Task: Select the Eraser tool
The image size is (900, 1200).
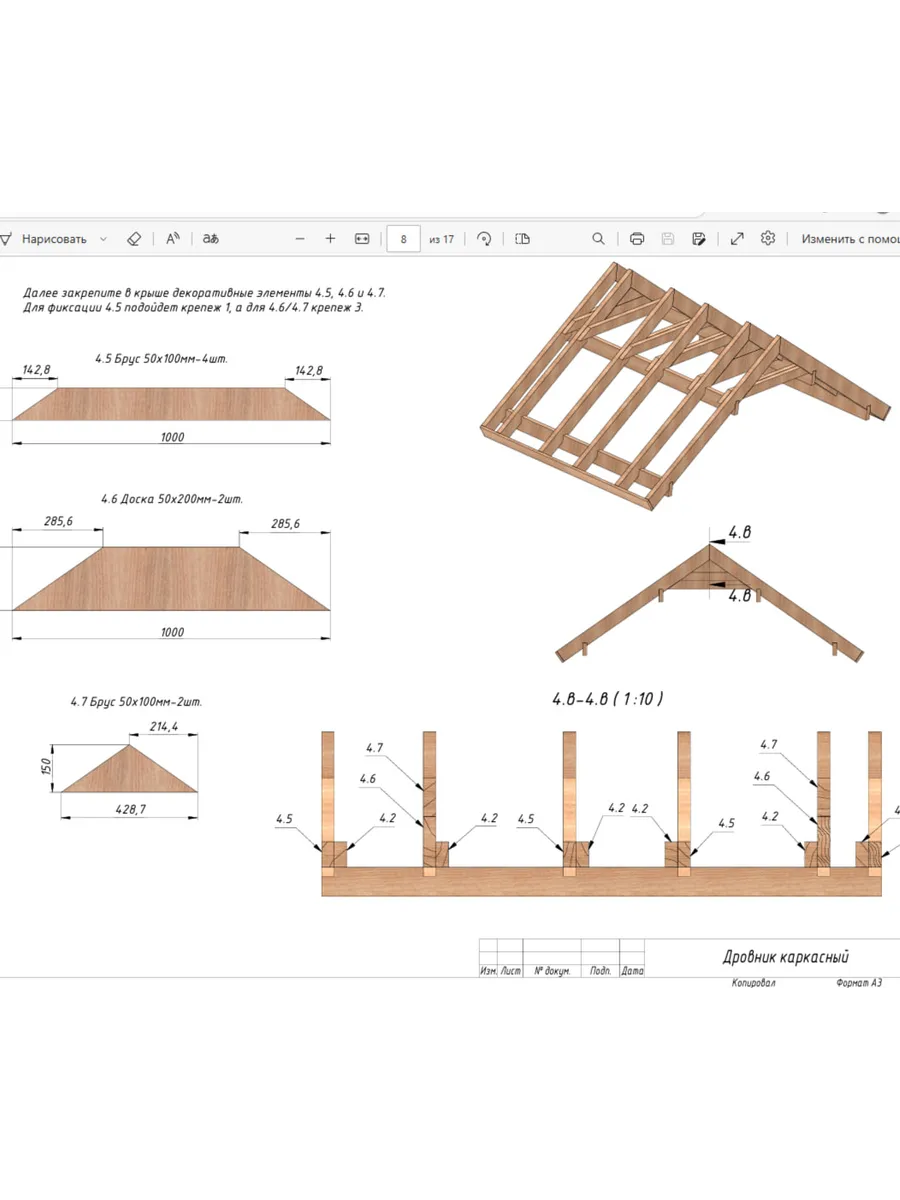Action: click(134, 239)
